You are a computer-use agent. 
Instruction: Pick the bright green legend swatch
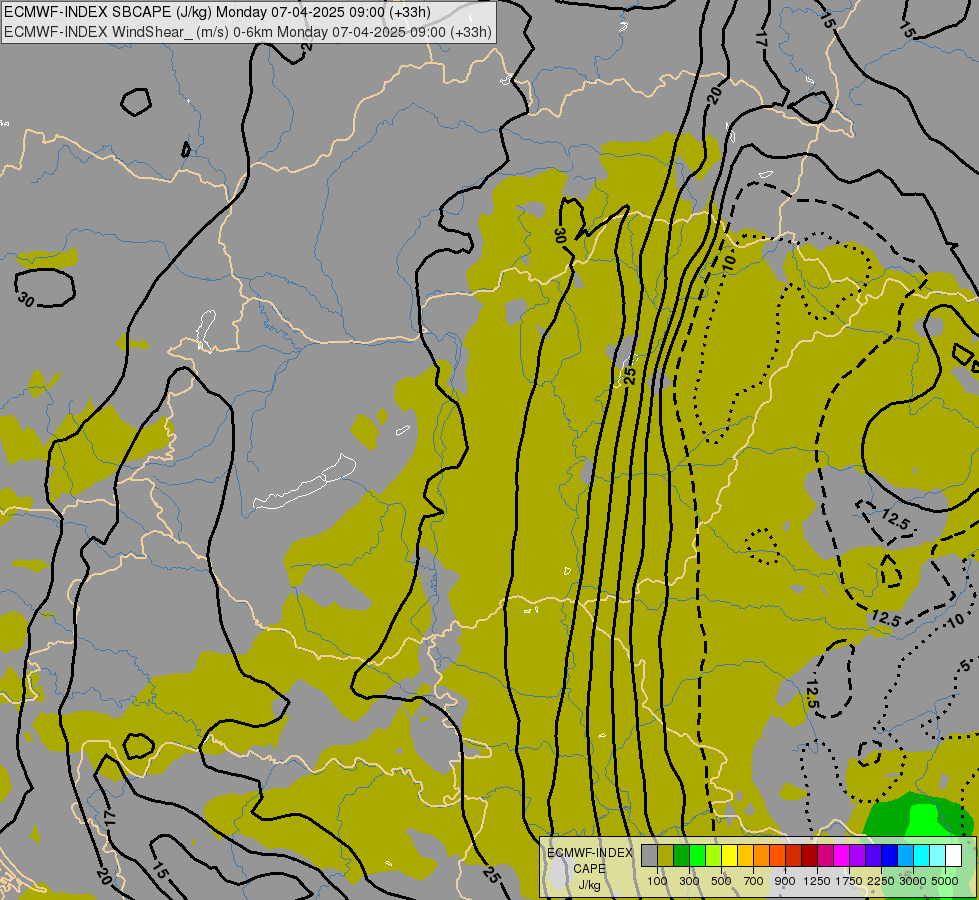(697, 855)
